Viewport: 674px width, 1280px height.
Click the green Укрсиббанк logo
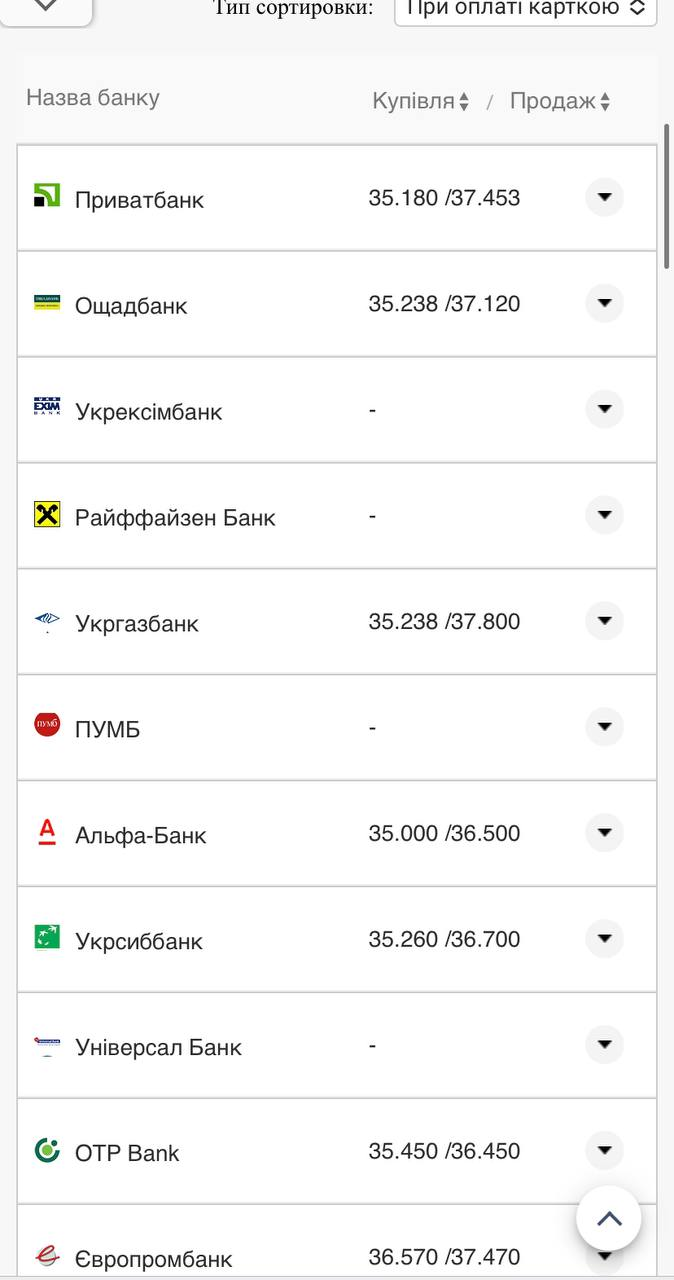[47, 937]
